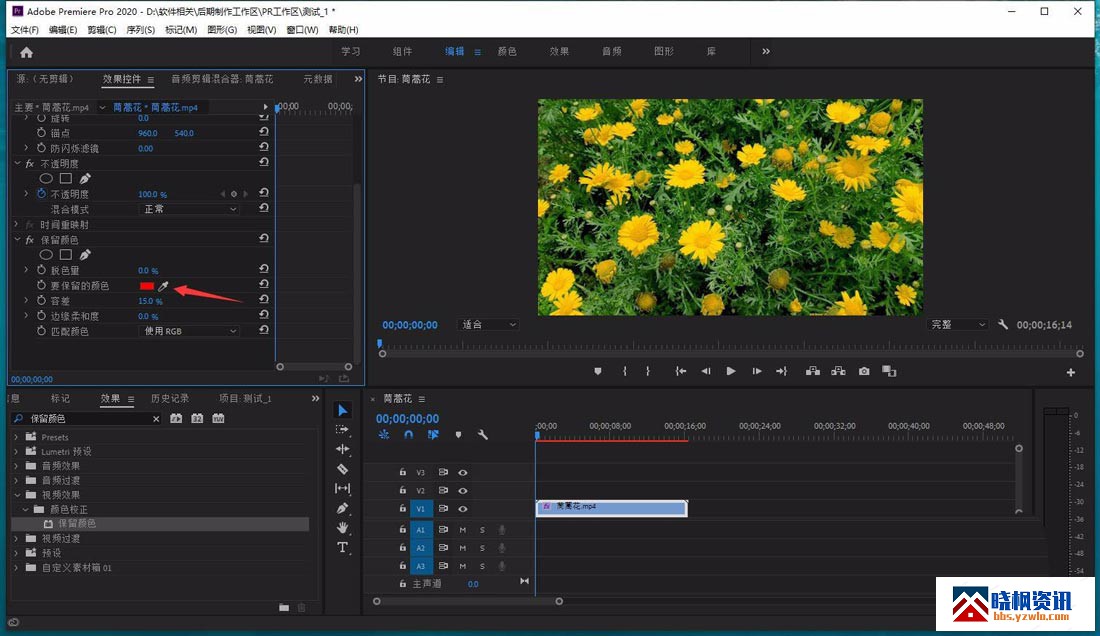
Task: Select the Razor tool
Action: point(342,468)
